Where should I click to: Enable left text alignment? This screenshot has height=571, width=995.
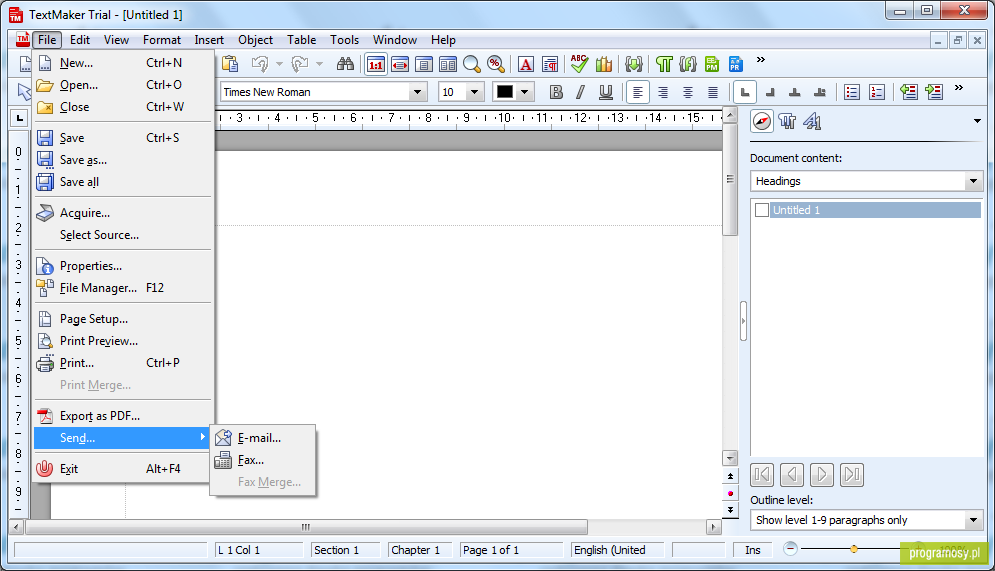[638, 93]
